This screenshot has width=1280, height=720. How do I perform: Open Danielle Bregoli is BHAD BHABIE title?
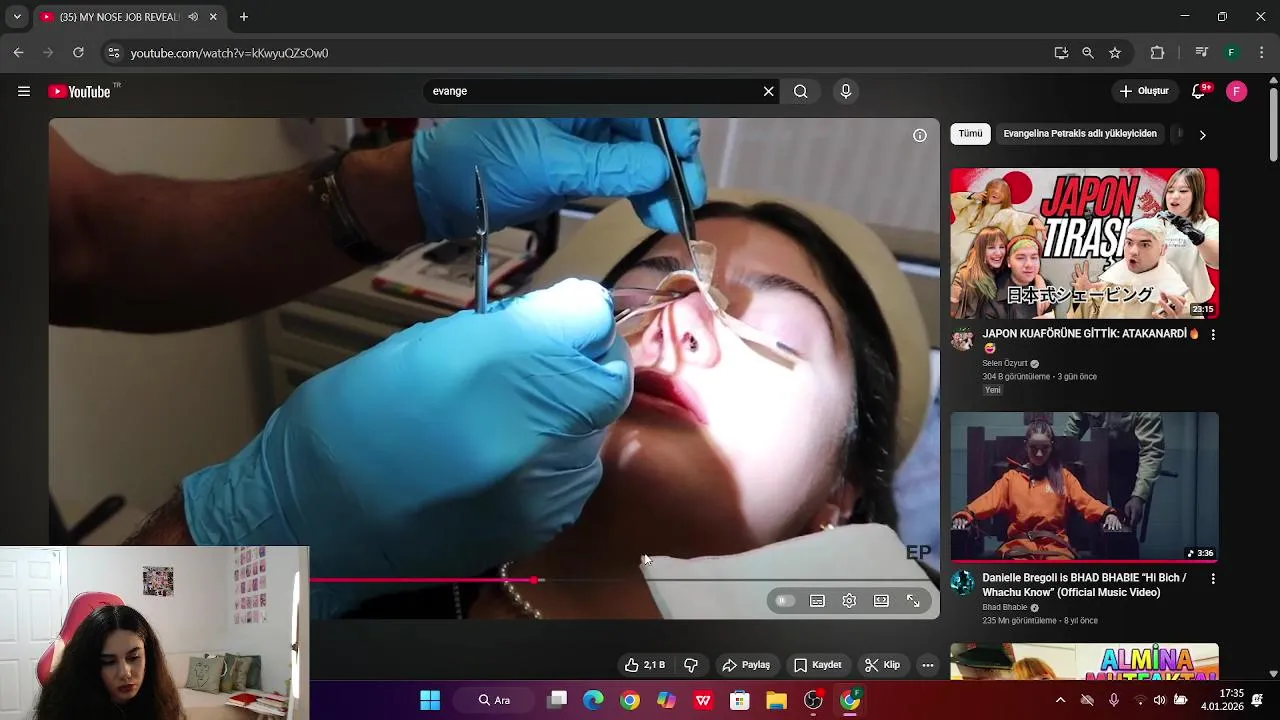(x=1084, y=585)
